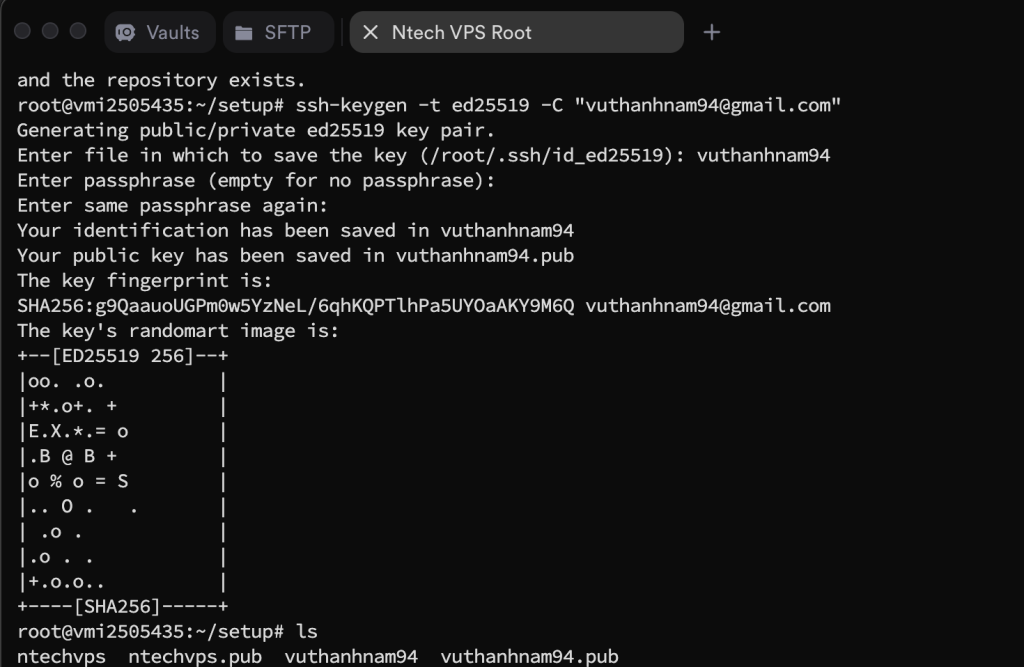Click the ls command prompt line
The width and height of the screenshot is (1024, 667).
[x=167, y=632]
